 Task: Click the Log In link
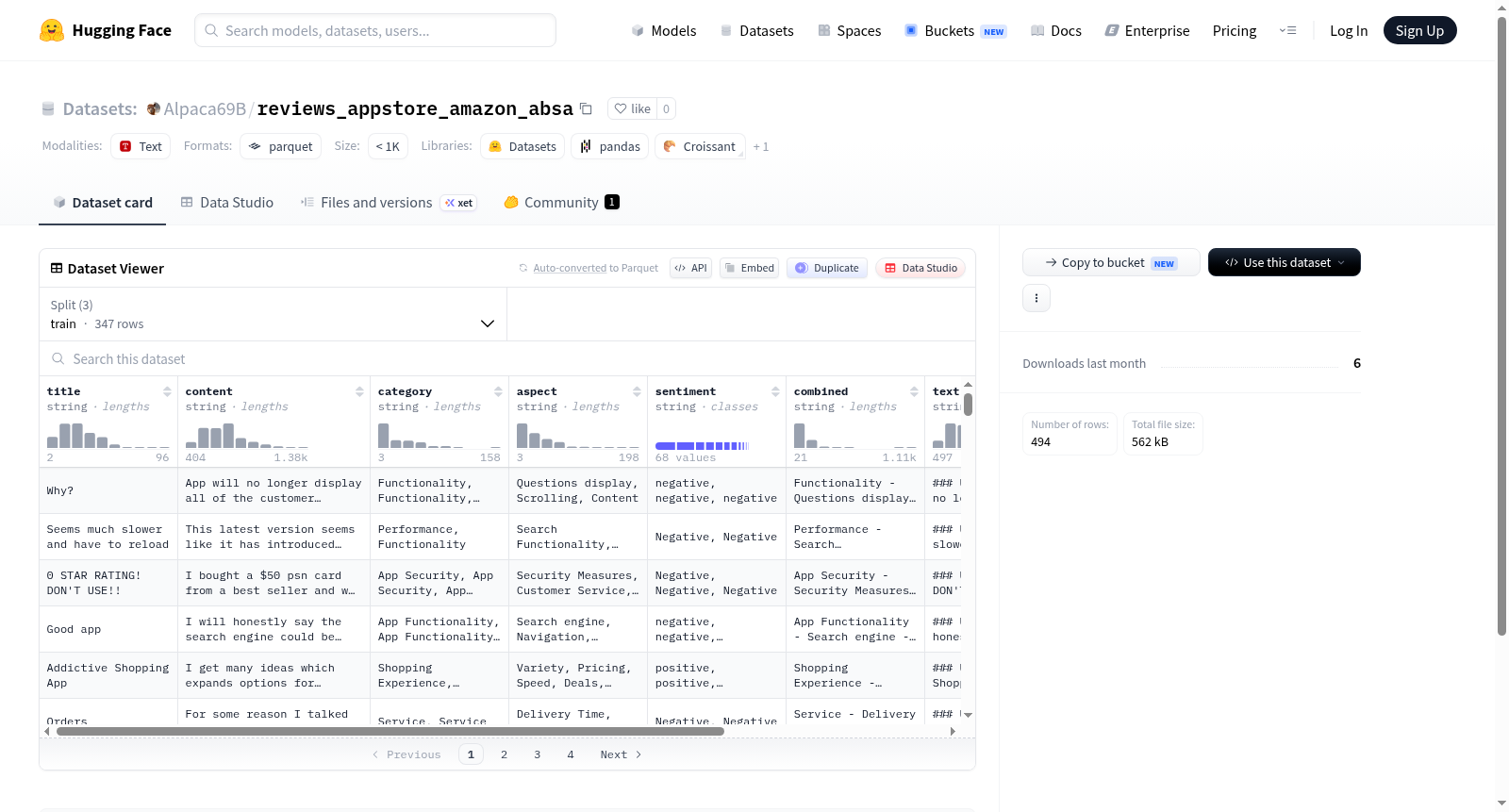(1349, 30)
